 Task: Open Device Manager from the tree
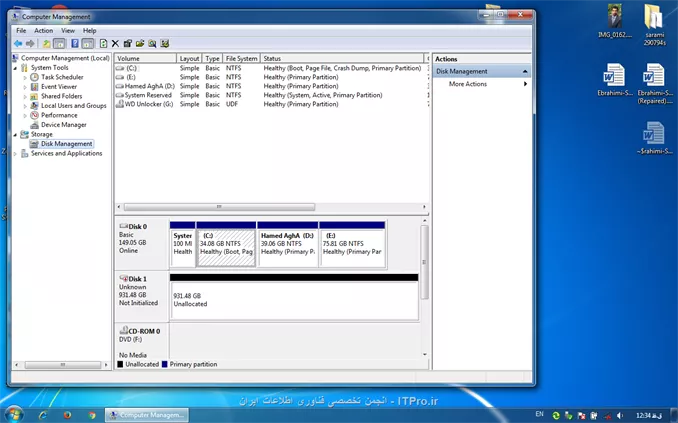point(64,125)
